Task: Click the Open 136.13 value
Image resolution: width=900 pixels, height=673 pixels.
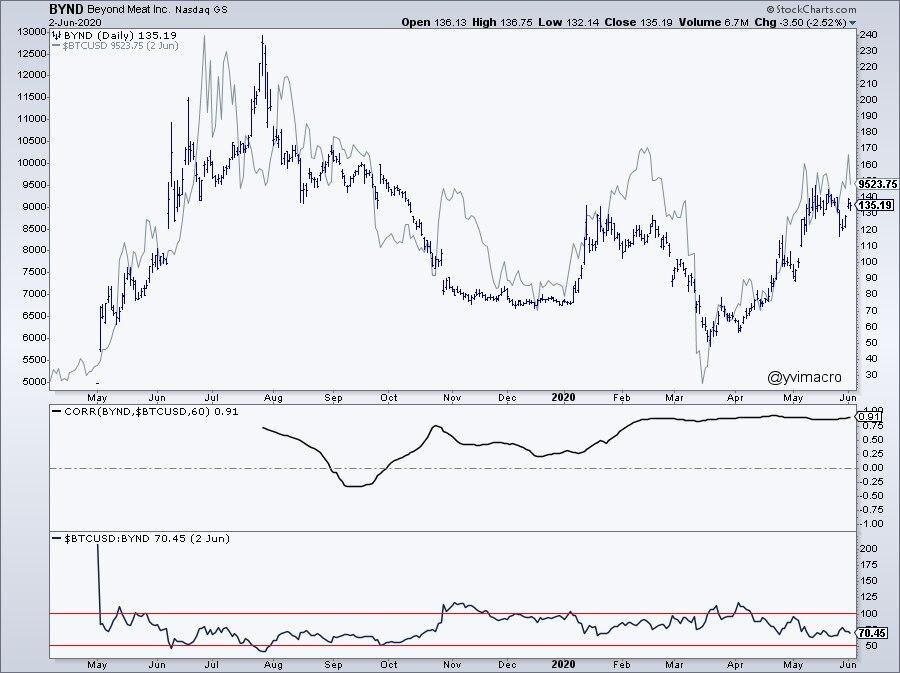Action: [435, 22]
